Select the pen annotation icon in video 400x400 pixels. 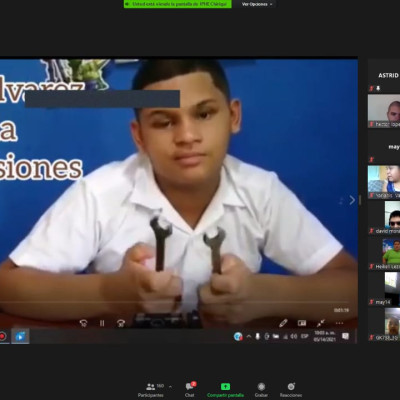[x=283, y=323]
